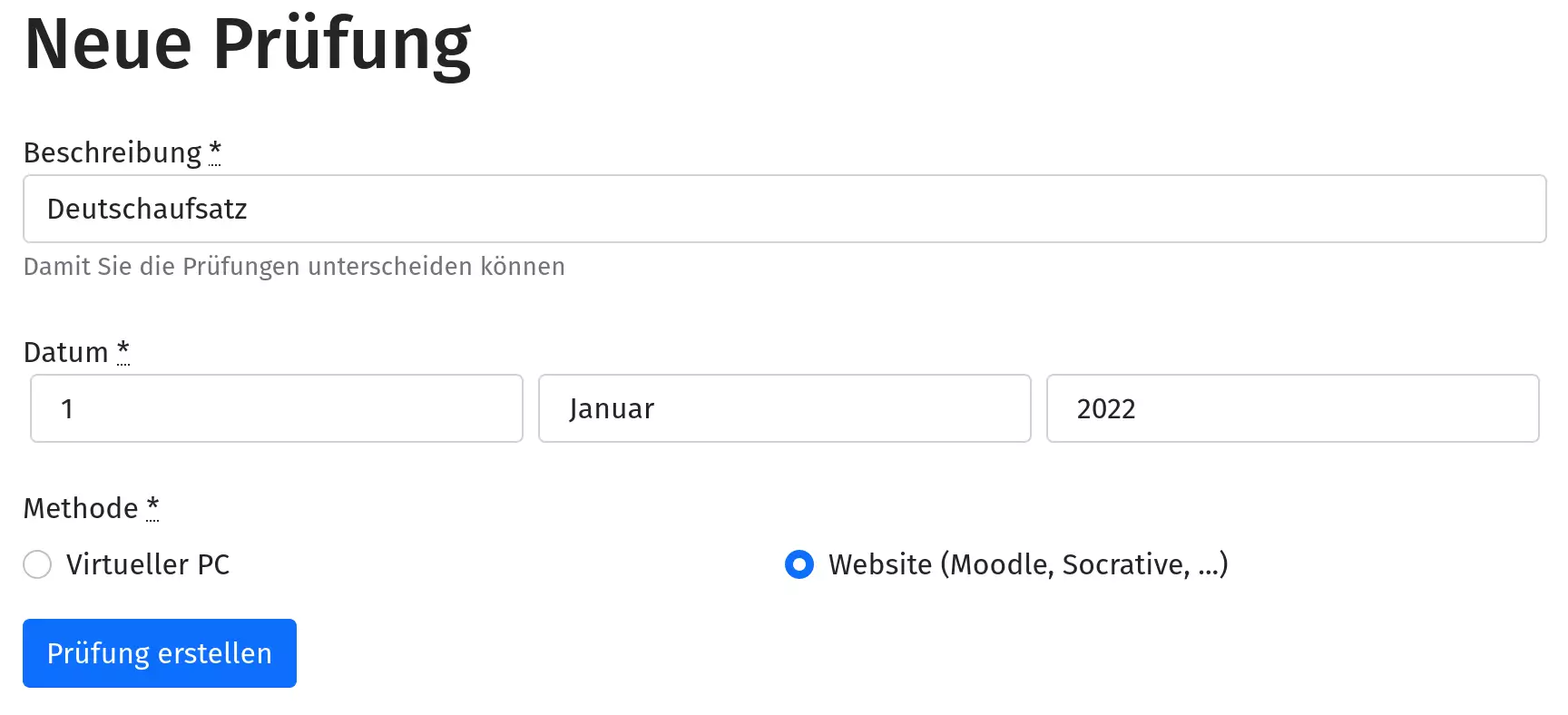Click the 'Virtueller PC' option label text

coord(148,564)
